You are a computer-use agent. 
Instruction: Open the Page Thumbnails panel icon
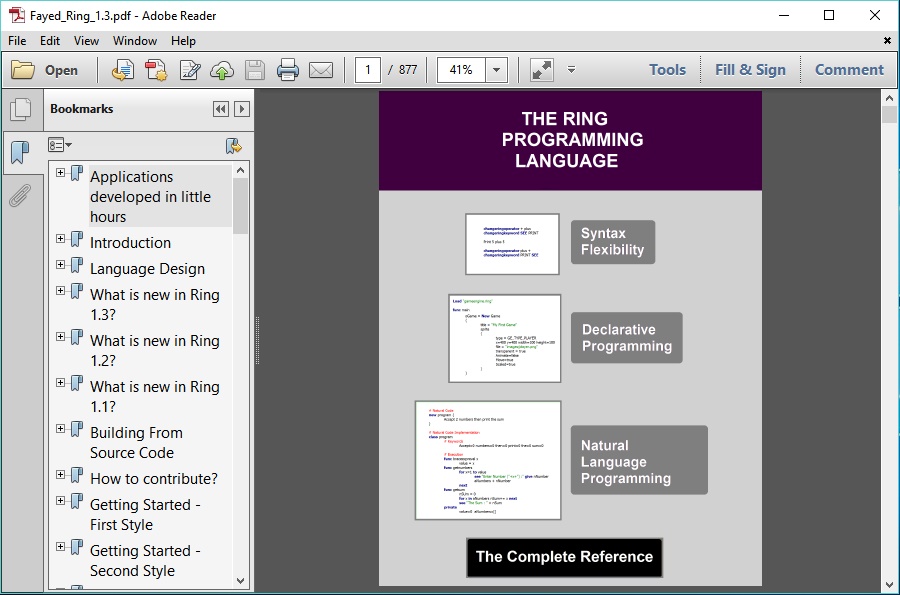coord(21,110)
